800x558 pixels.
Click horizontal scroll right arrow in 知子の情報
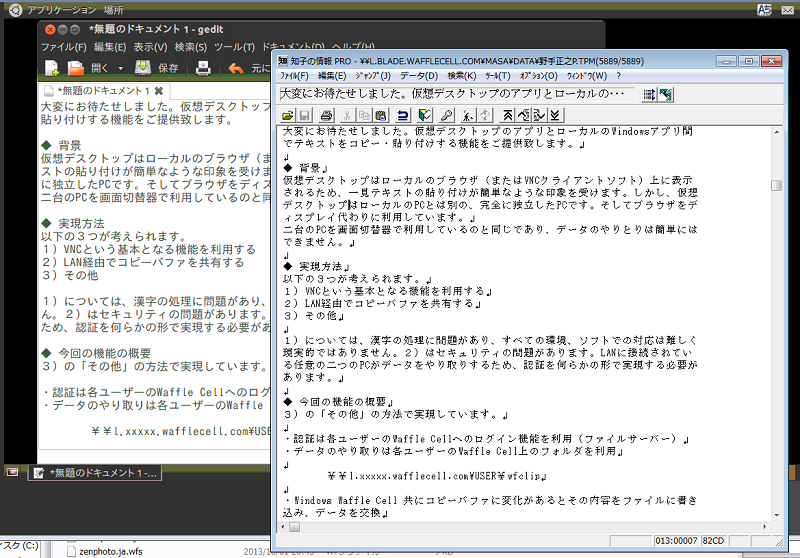(764, 526)
